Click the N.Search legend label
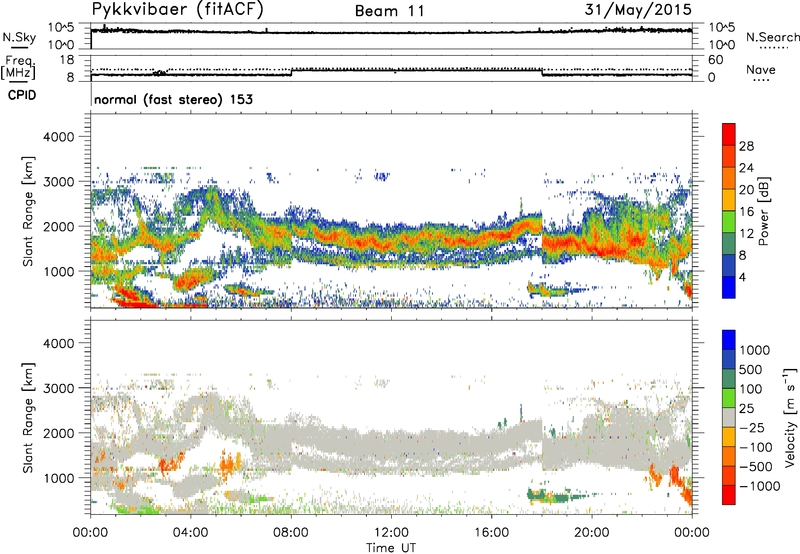This screenshot has height=554, width=800. point(773,37)
